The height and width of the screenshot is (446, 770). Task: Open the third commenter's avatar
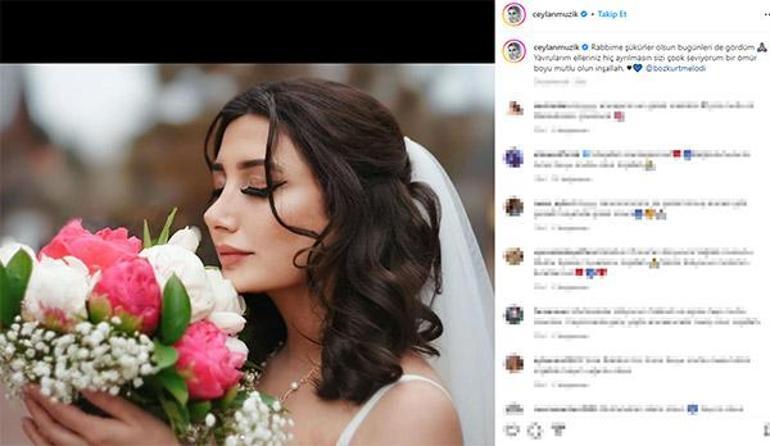tap(514, 207)
